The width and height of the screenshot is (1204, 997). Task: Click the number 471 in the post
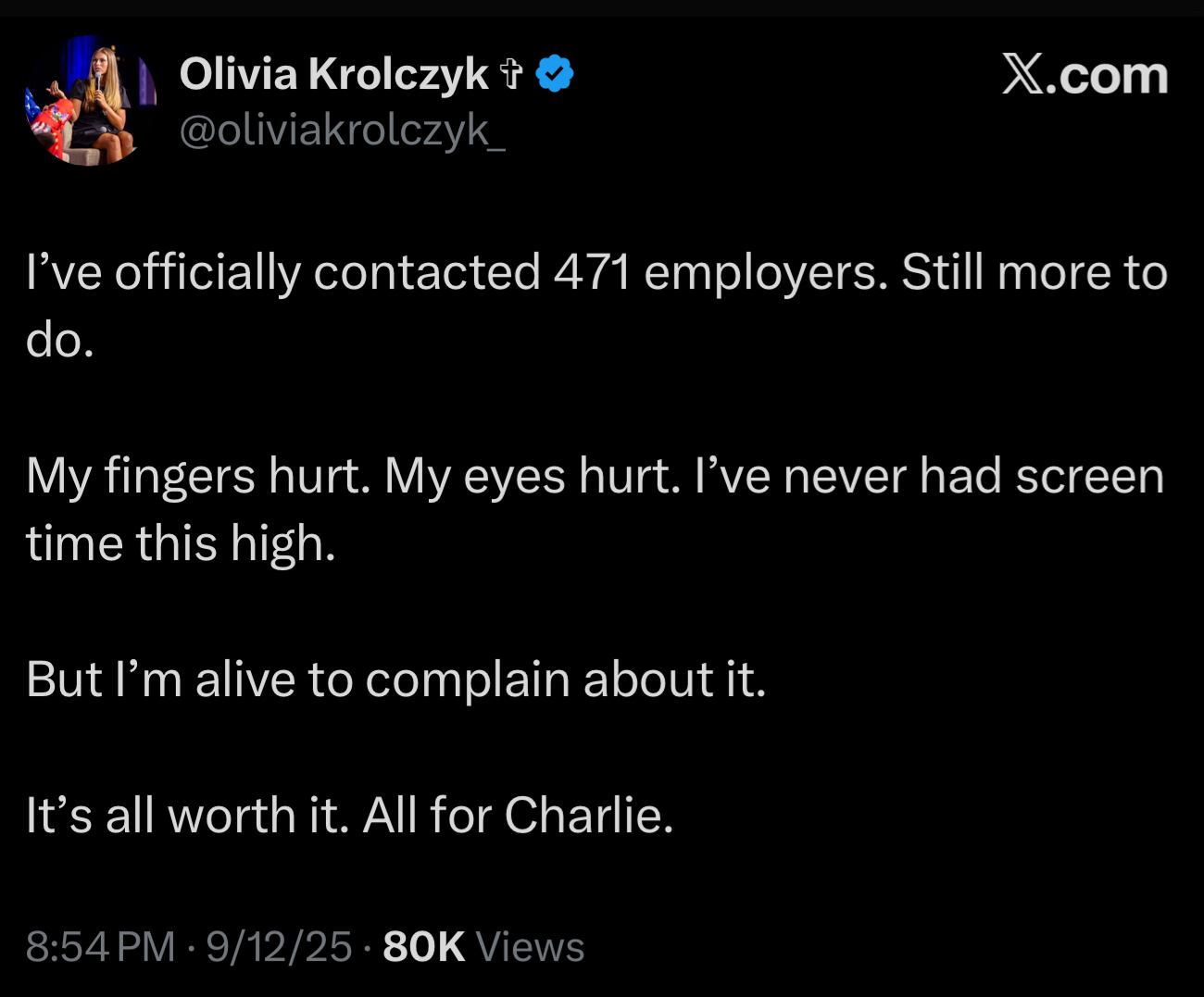tap(592, 273)
